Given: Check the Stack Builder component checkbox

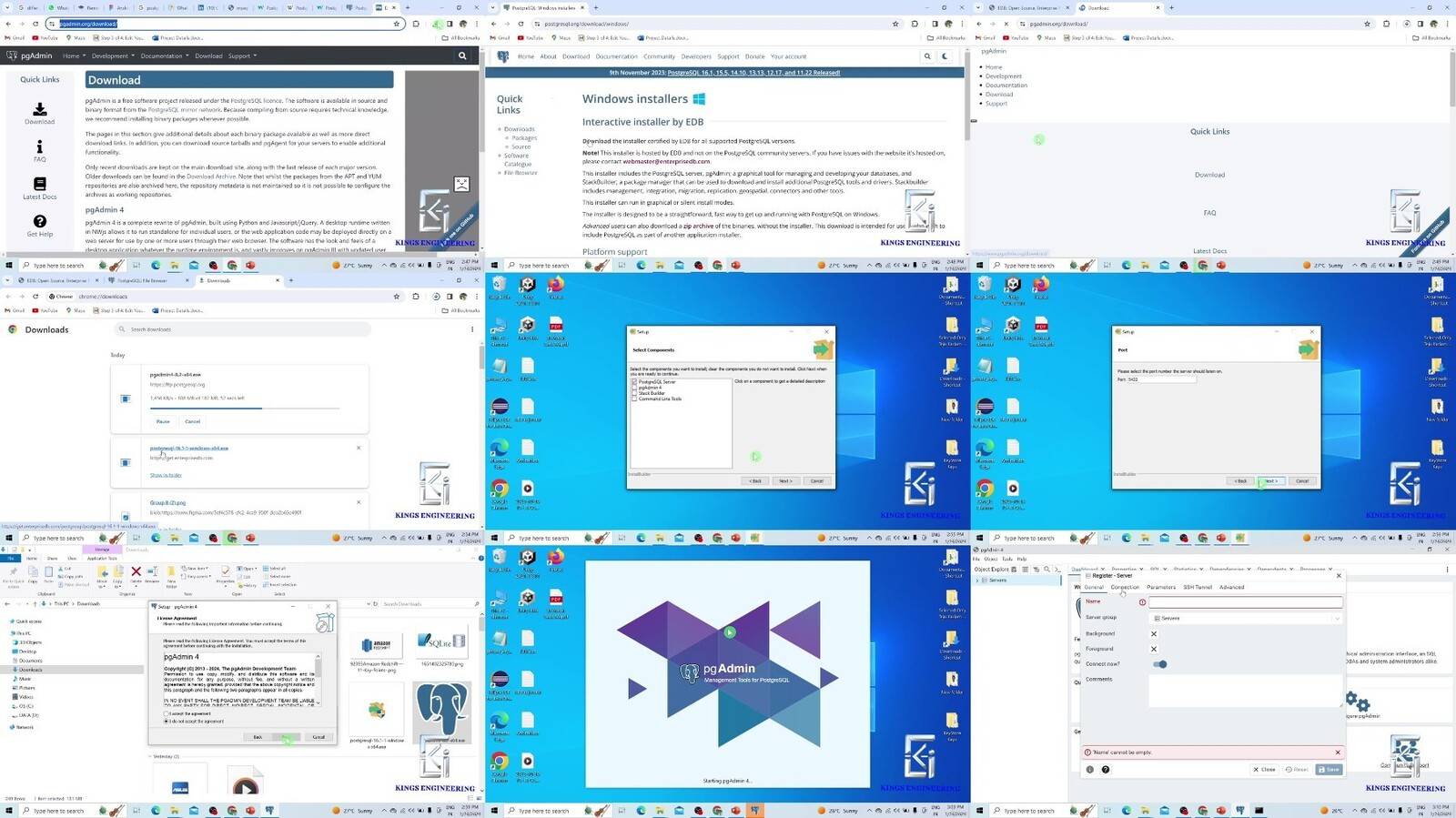Looking at the screenshot, I should [634, 393].
